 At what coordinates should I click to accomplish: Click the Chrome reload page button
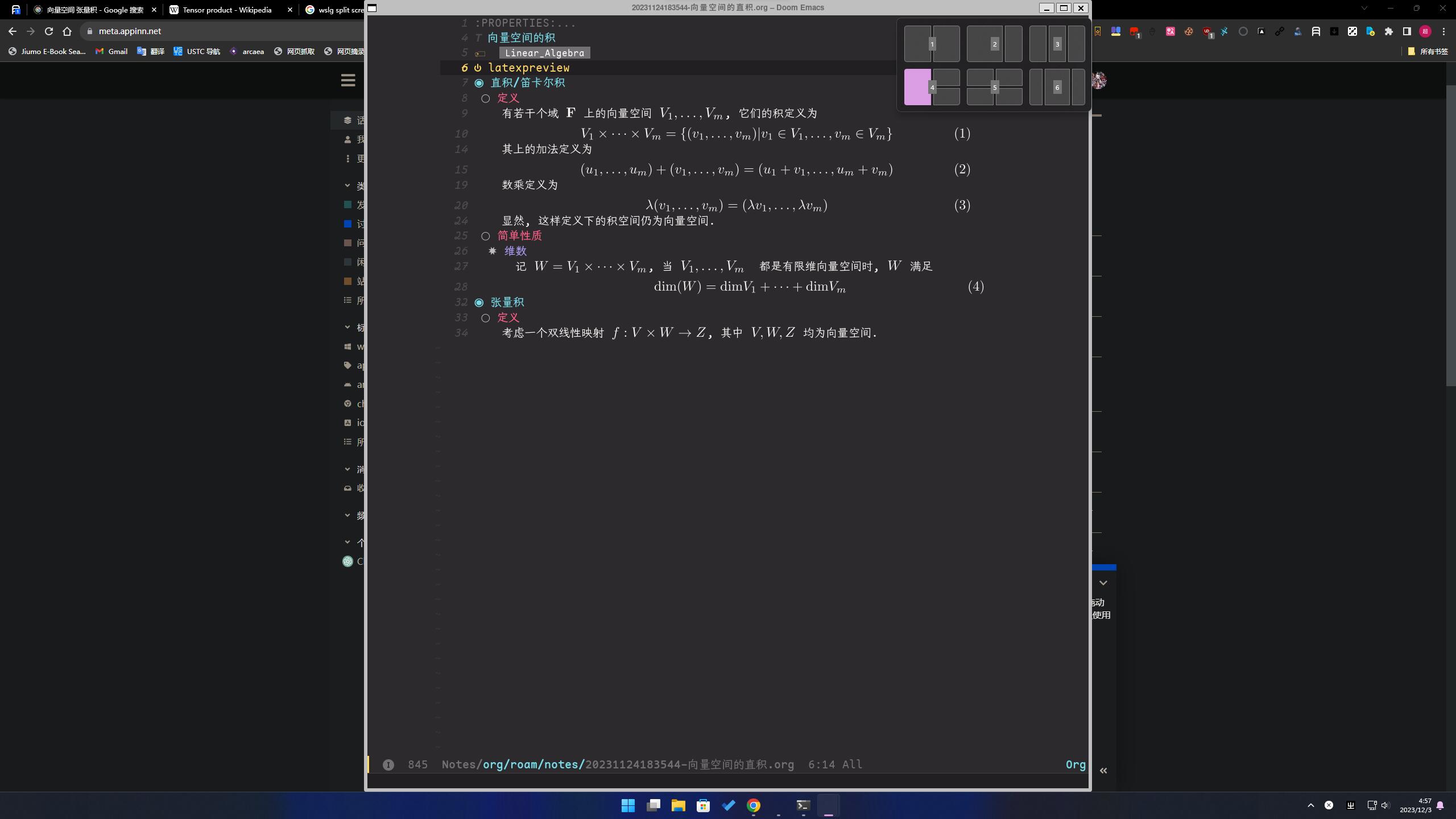coord(49,31)
